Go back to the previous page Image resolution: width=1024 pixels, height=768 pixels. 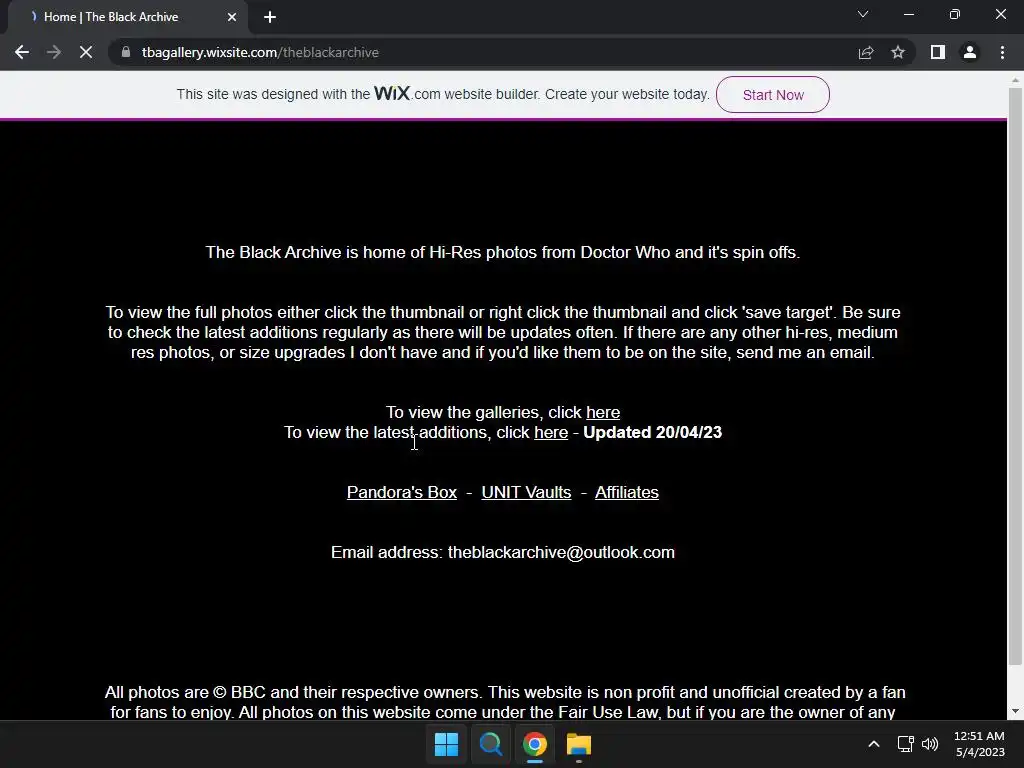(22, 52)
